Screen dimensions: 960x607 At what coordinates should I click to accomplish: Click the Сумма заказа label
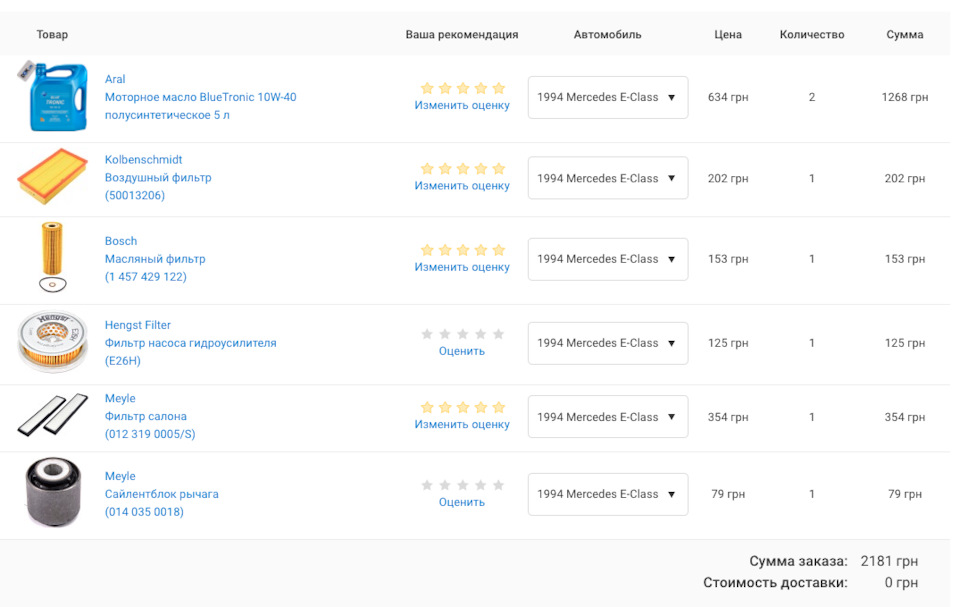coord(798,561)
